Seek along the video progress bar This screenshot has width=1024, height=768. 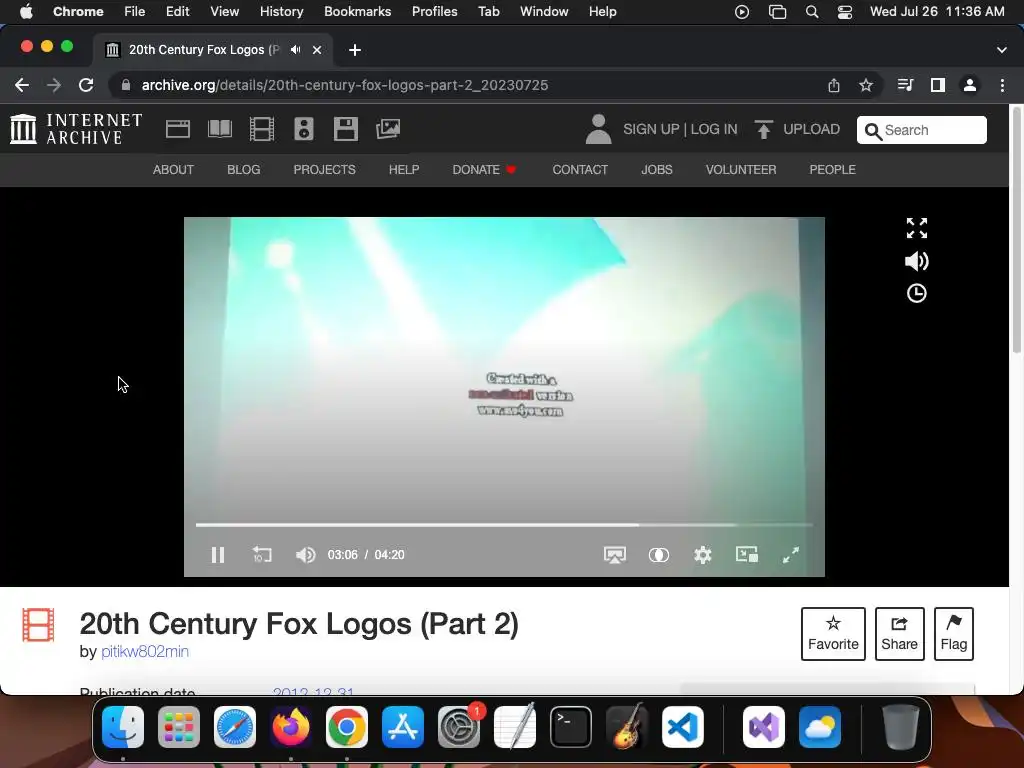pyautogui.click(x=504, y=524)
